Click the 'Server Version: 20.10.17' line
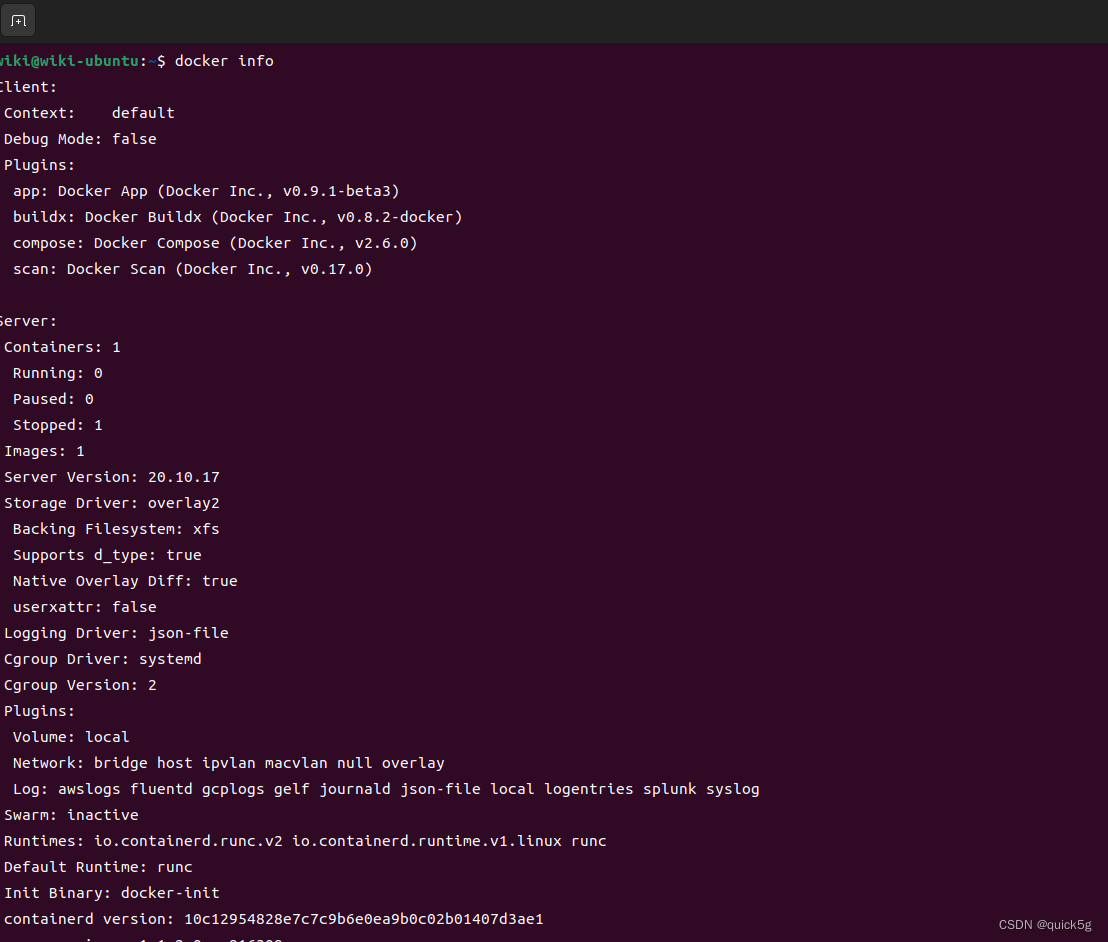This screenshot has width=1108, height=942. [112, 477]
